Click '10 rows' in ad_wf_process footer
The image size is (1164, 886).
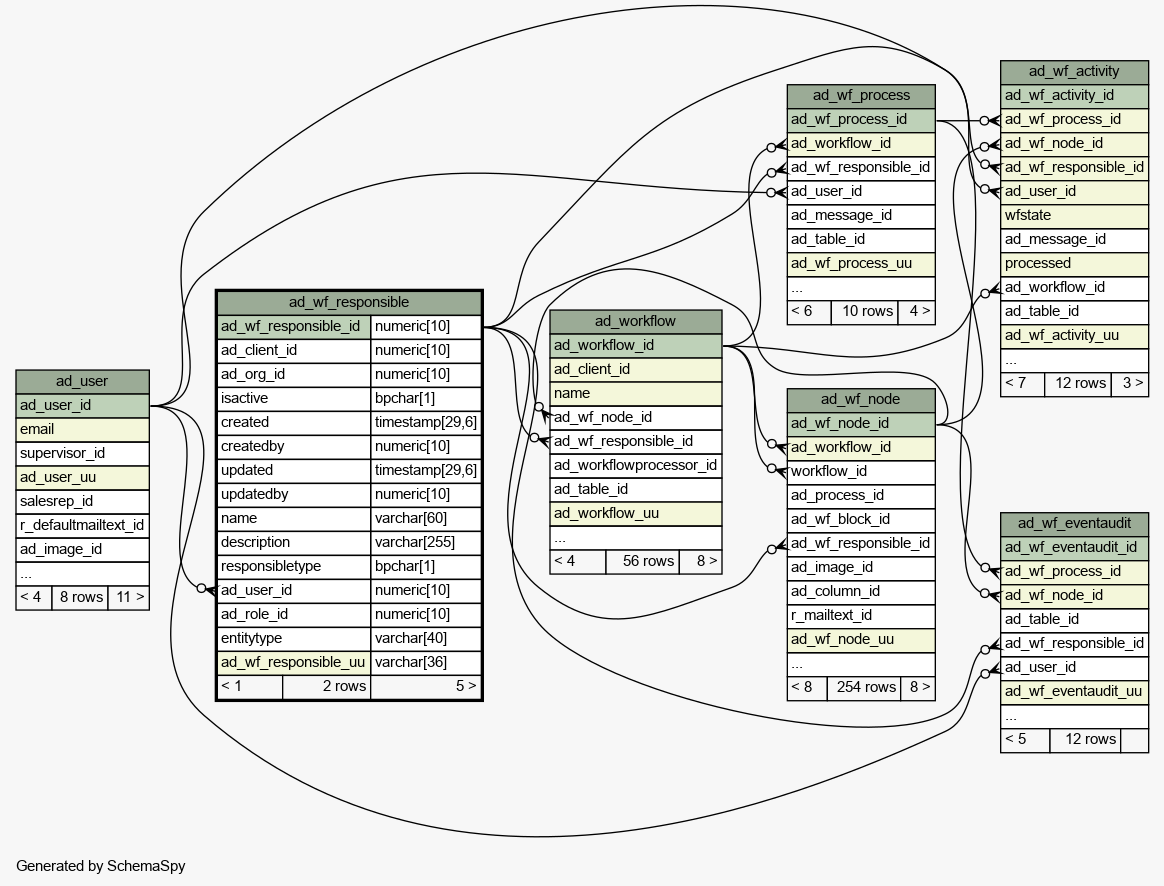(865, 312)
